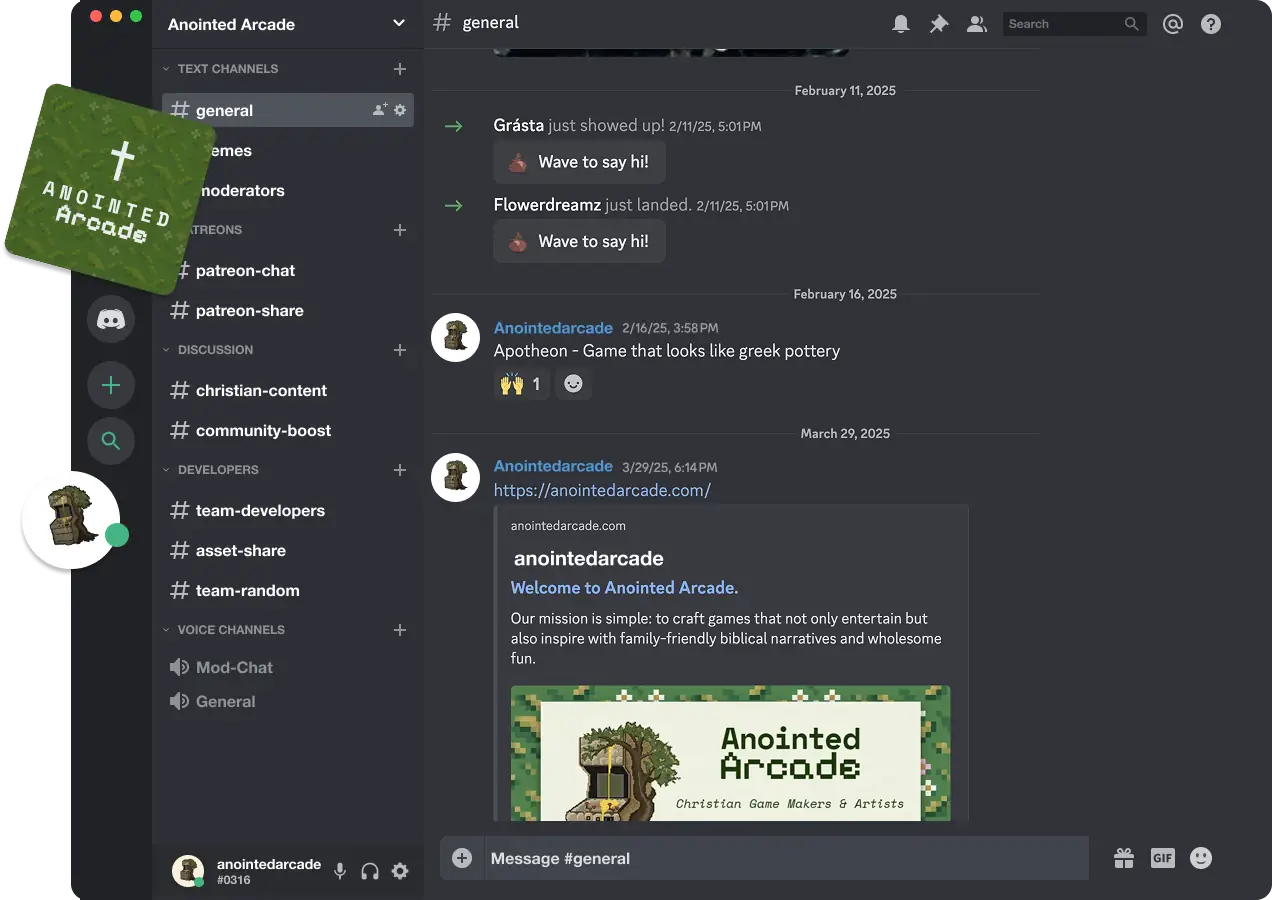Click the avatar beside the Apotheon message

(456, 338)
